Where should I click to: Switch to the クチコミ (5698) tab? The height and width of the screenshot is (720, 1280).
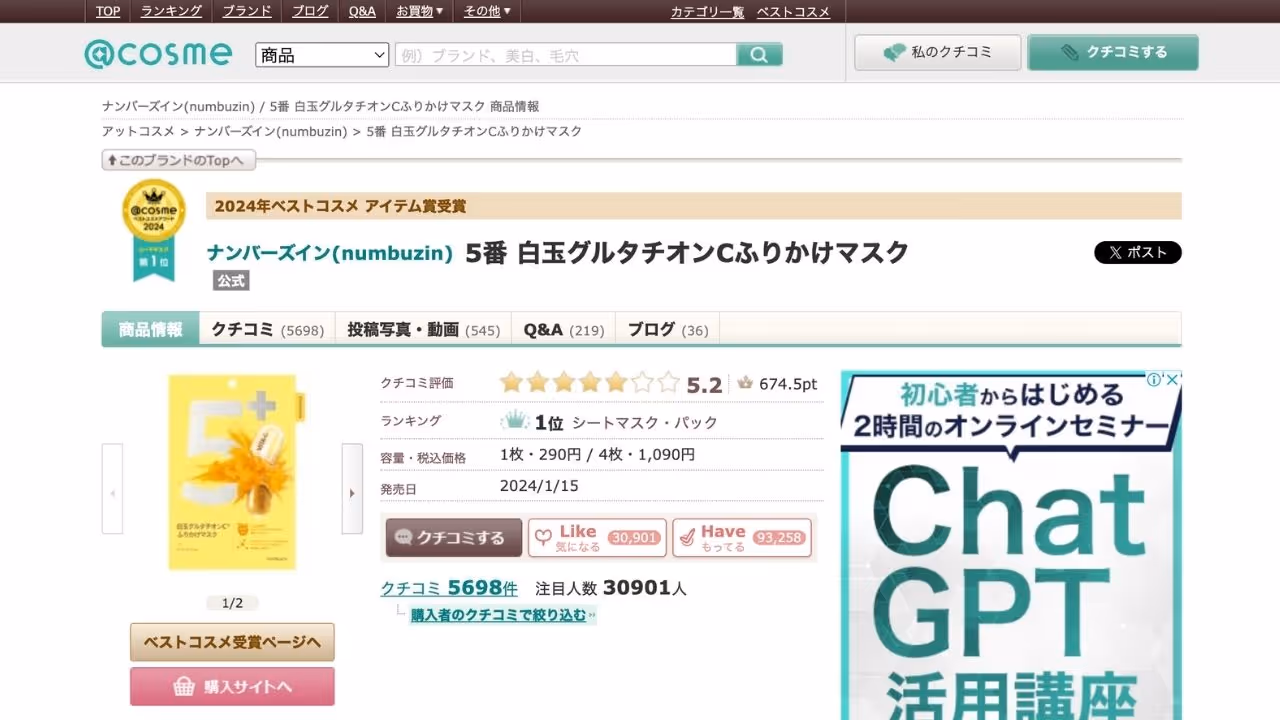pyautogui.click(x=267, y=329)
